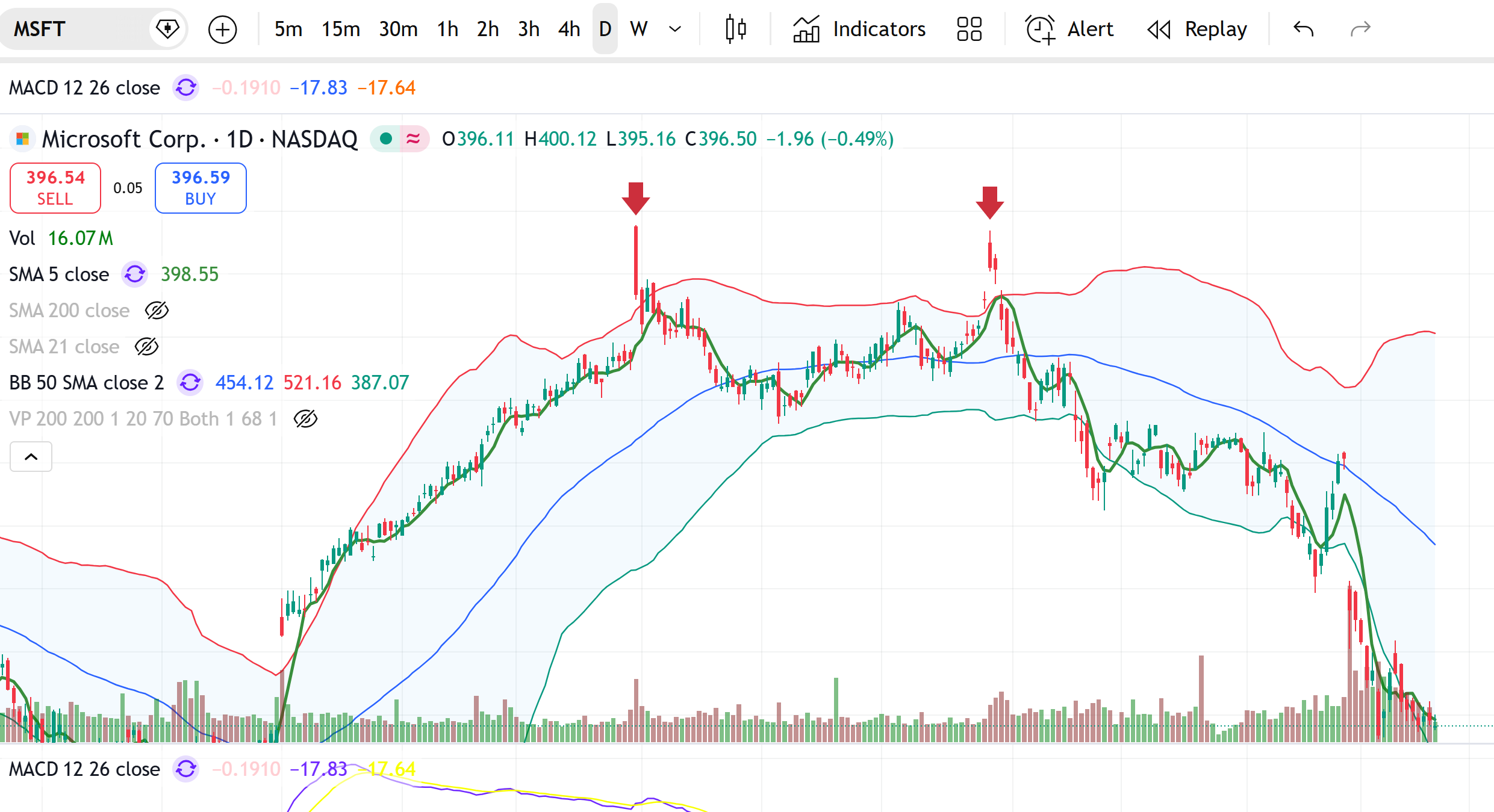Collapse the indicator legend with chevron button
Screen dimensions: 1494x812
[x=31, y=457]
